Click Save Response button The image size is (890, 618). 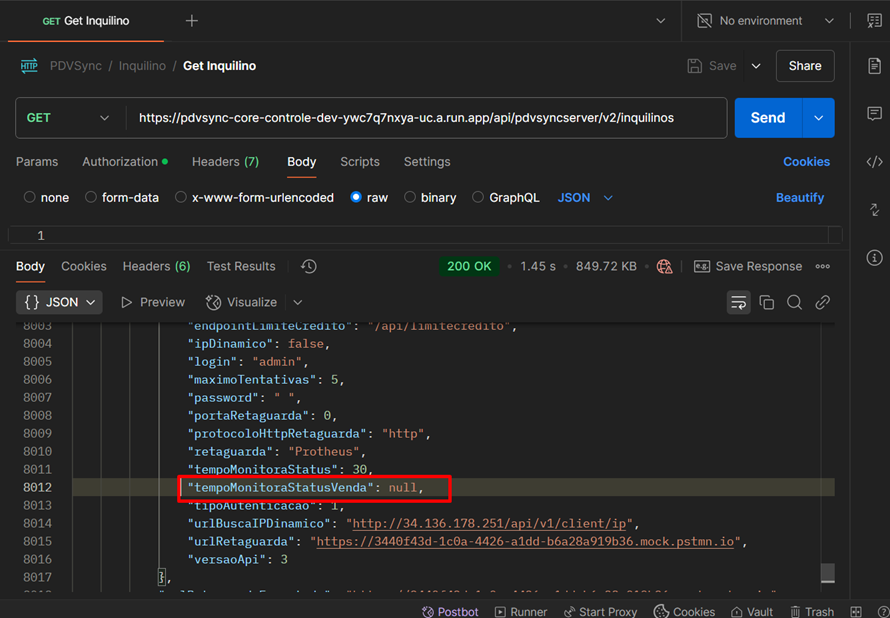[748, 266]
